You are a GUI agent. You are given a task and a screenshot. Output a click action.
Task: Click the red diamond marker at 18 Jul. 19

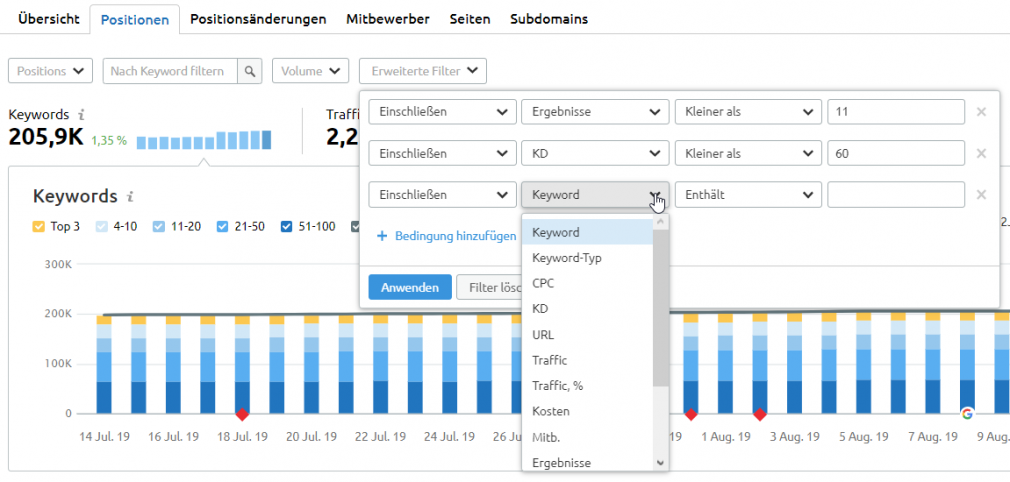pos(242,414)
